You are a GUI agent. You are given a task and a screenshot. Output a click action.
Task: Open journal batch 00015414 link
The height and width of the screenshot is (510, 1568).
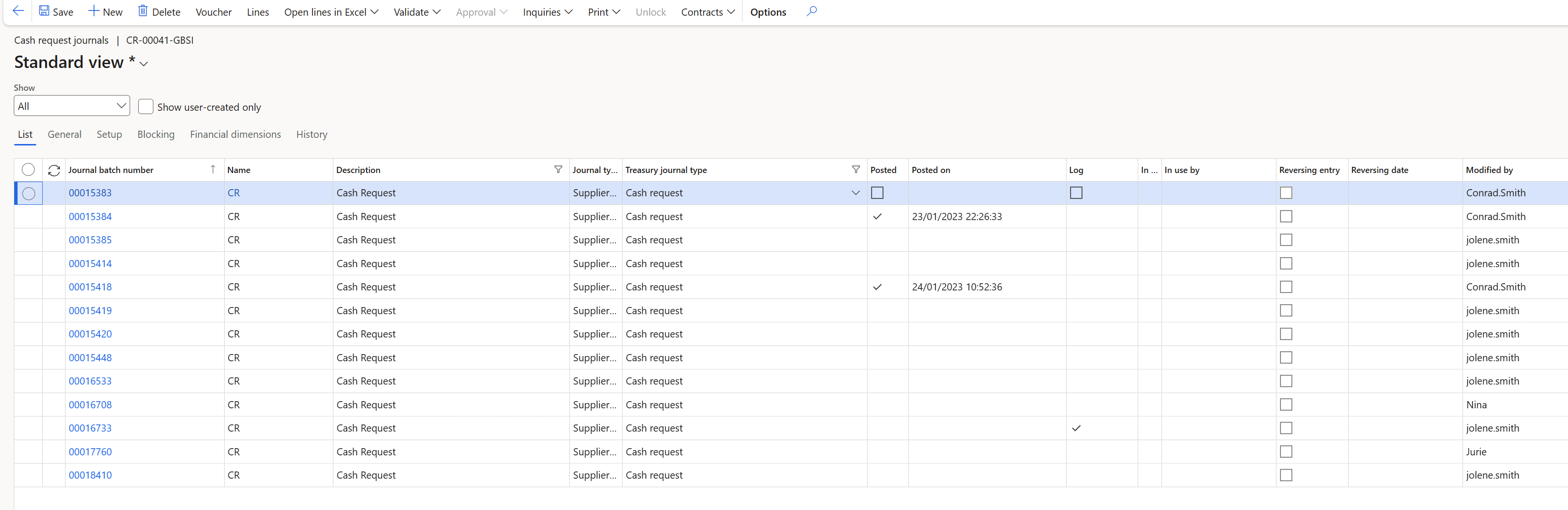90,264
